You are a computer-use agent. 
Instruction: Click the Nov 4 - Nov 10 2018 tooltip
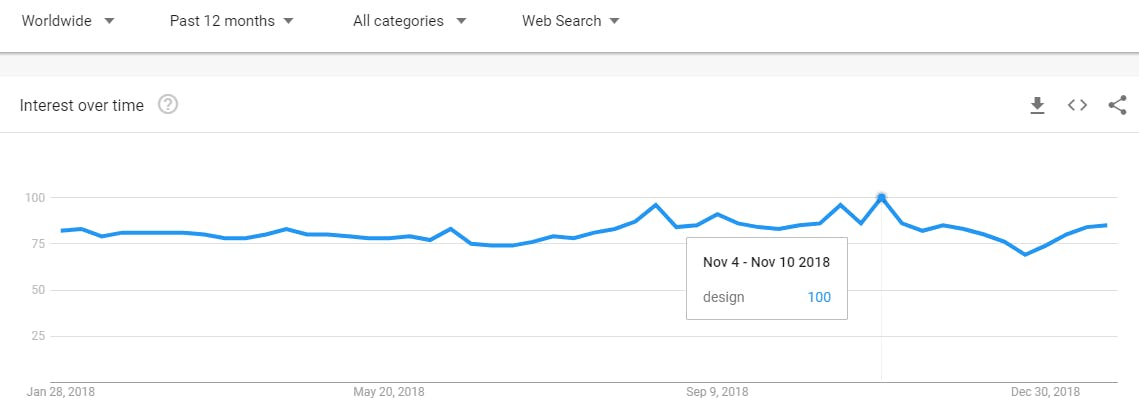[766, 262]
